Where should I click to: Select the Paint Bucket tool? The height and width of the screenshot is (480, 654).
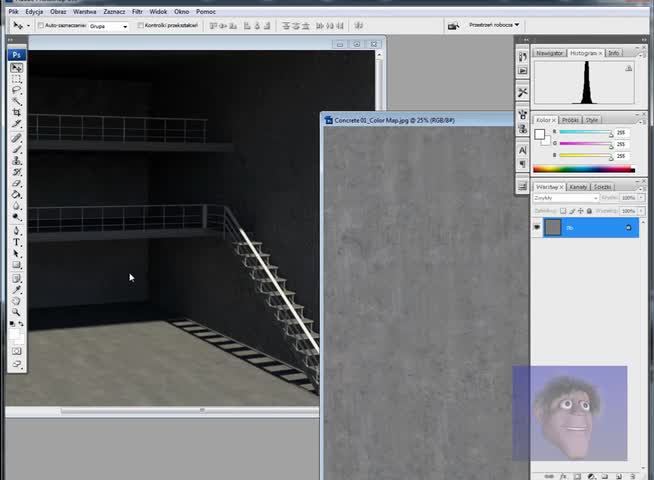17,194
